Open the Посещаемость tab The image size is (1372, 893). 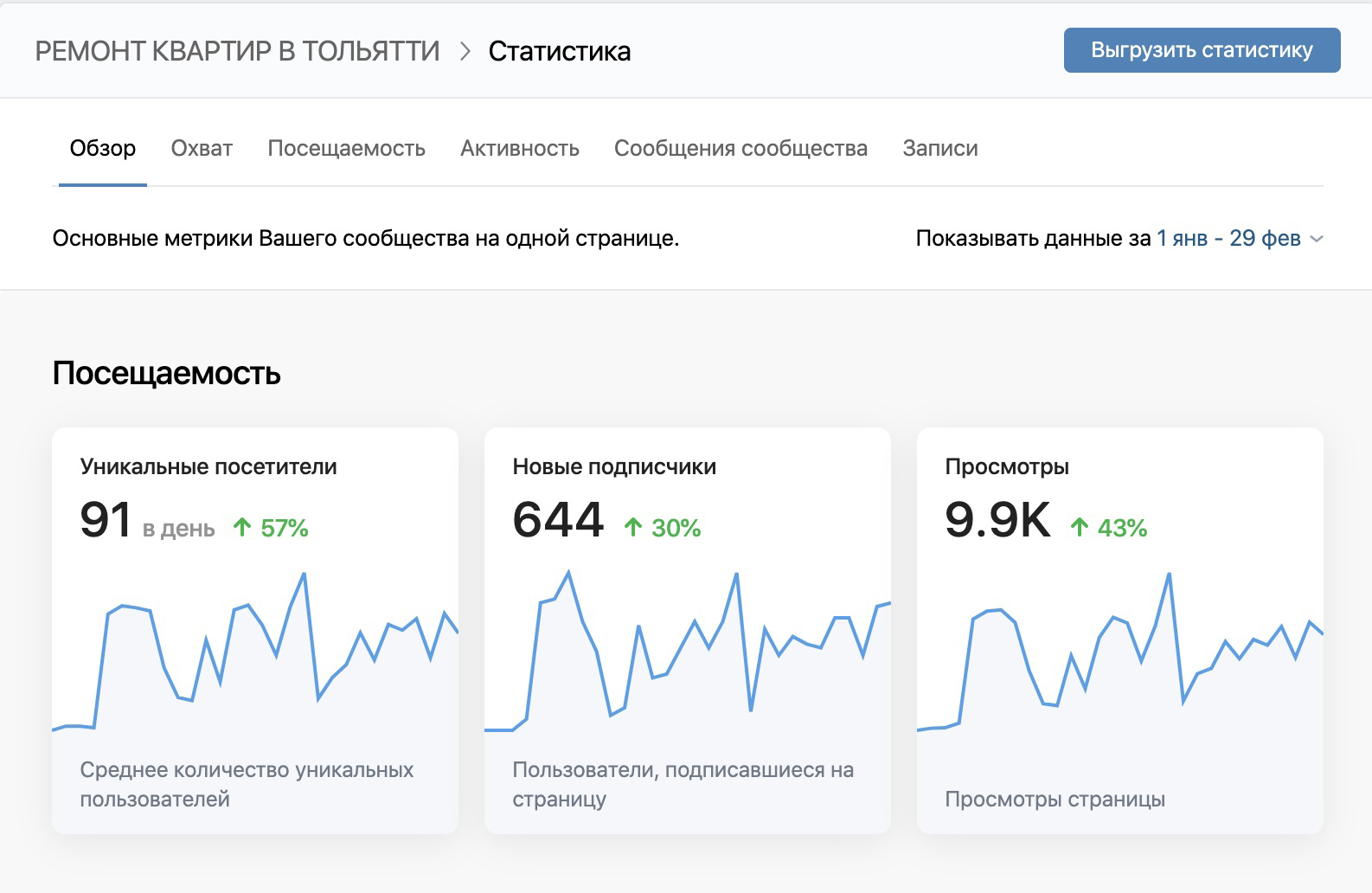(x=346, y=148)
